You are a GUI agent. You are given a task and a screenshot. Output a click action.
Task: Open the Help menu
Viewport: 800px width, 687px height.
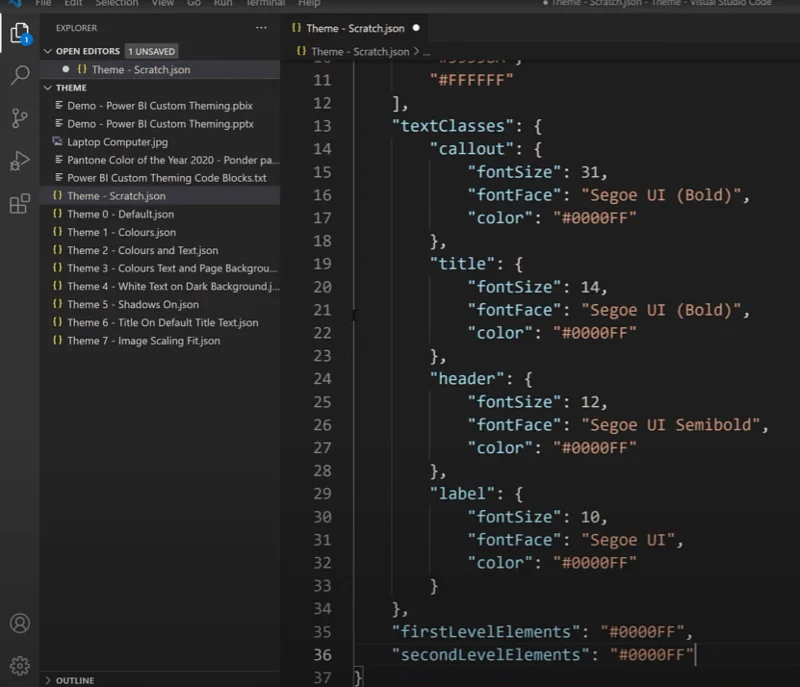click(x=309, y=3)
